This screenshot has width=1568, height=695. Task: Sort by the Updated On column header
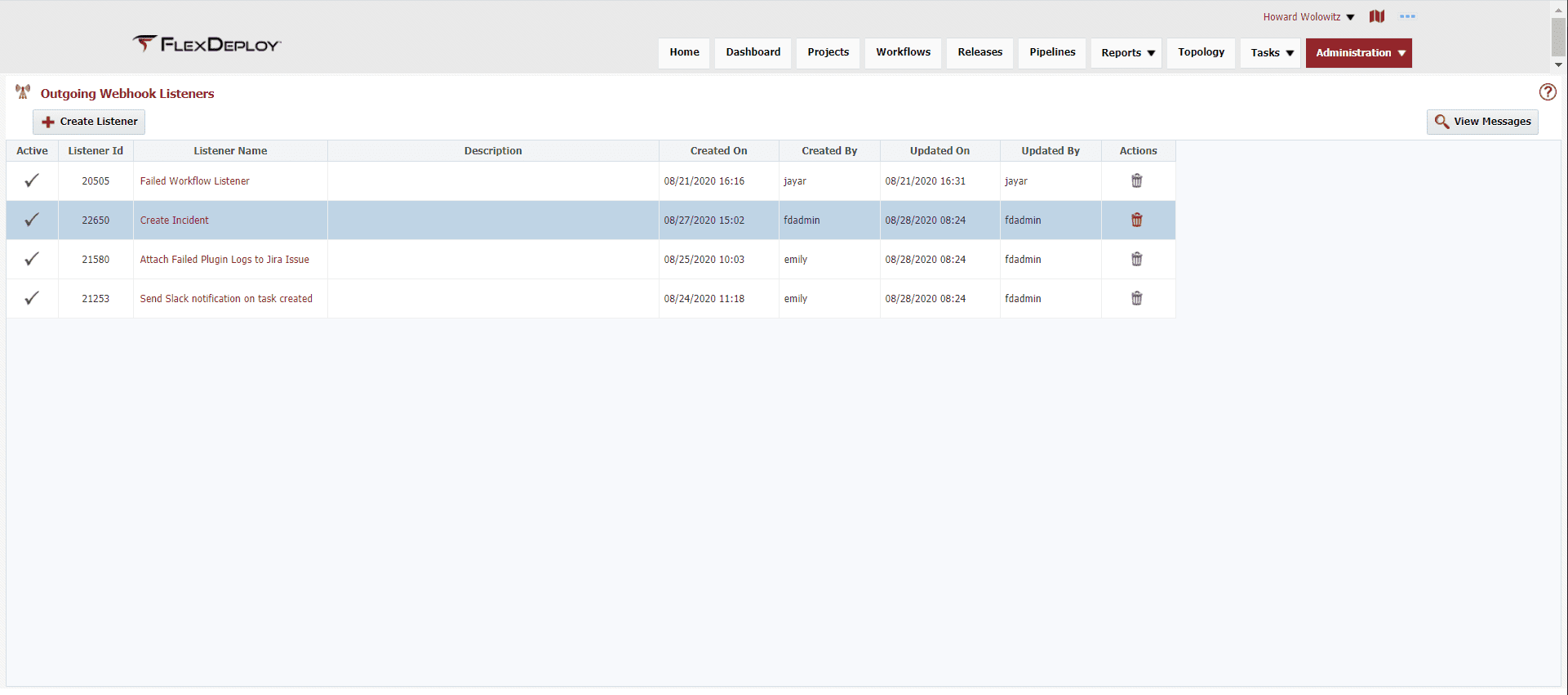(939, 151)
